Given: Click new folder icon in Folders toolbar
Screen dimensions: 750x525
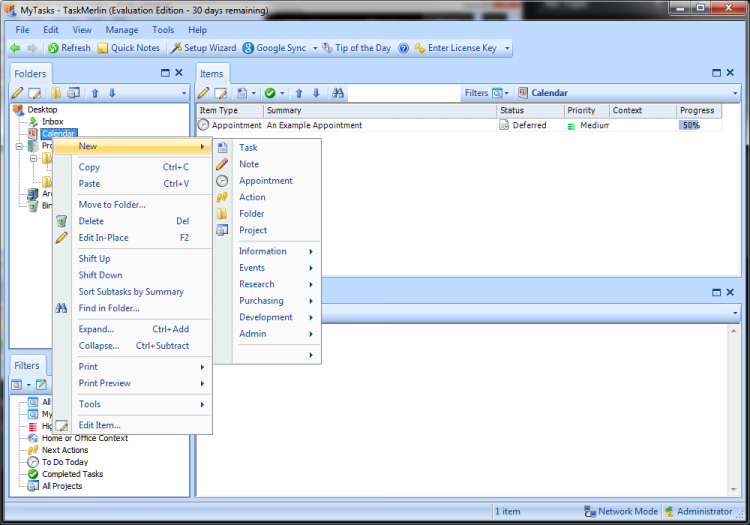Looking at the screenshot, I should (x=56, y=93).
